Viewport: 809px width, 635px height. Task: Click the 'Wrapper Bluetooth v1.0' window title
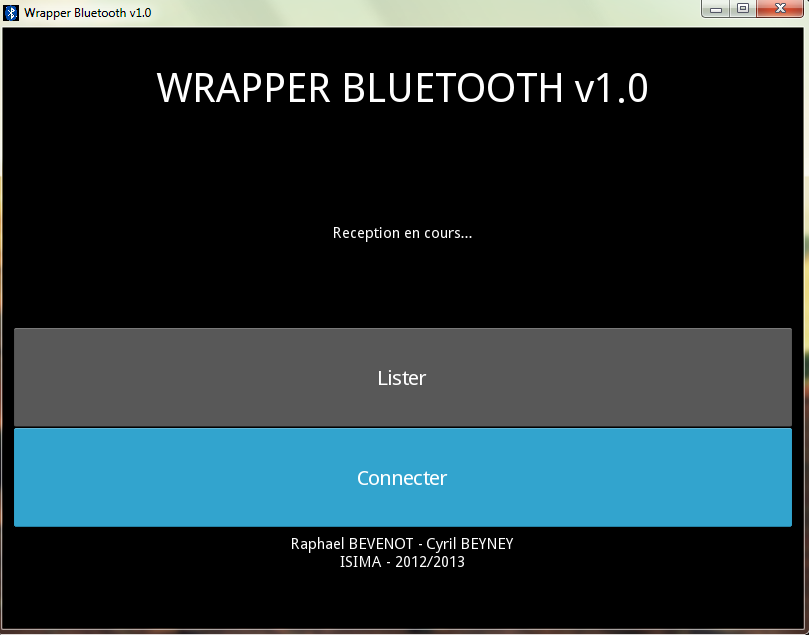(x=88, y=13)
